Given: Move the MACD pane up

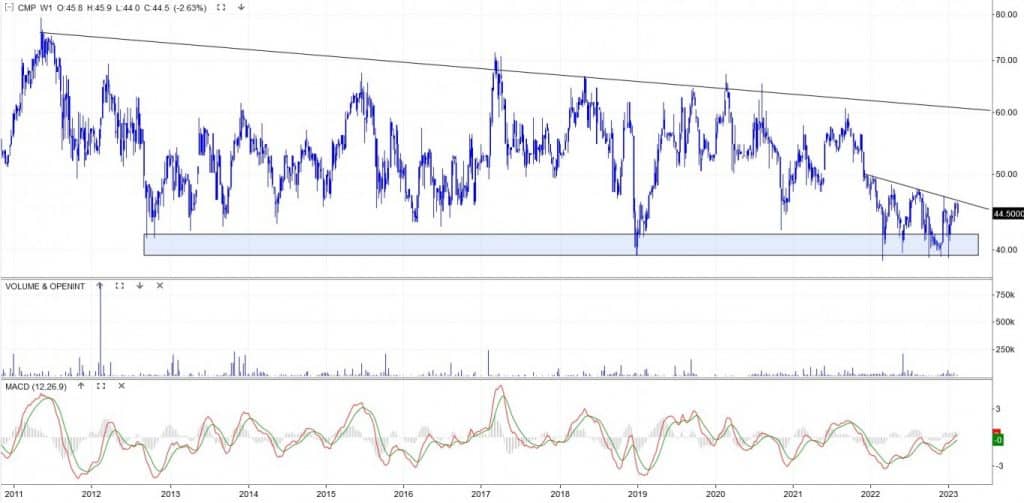Looking at the screenshot, I should pos(80,385).
